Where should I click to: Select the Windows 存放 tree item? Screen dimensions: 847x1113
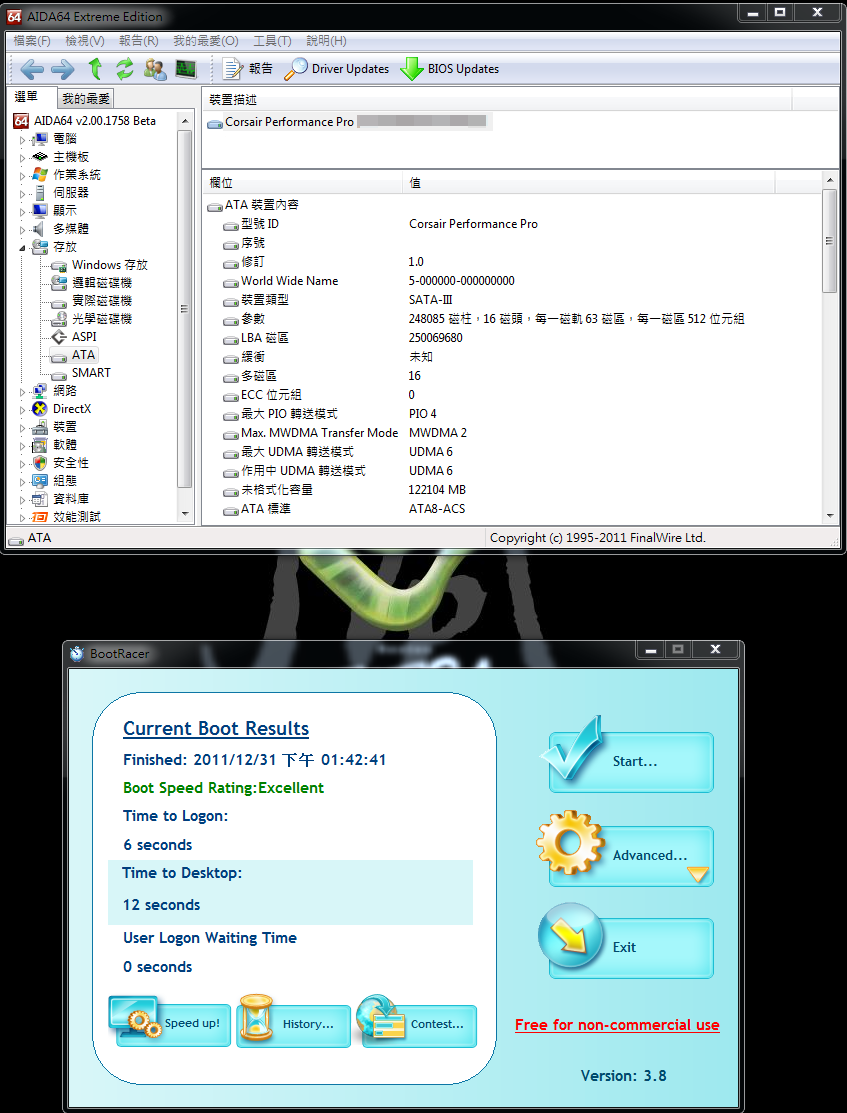109,265
